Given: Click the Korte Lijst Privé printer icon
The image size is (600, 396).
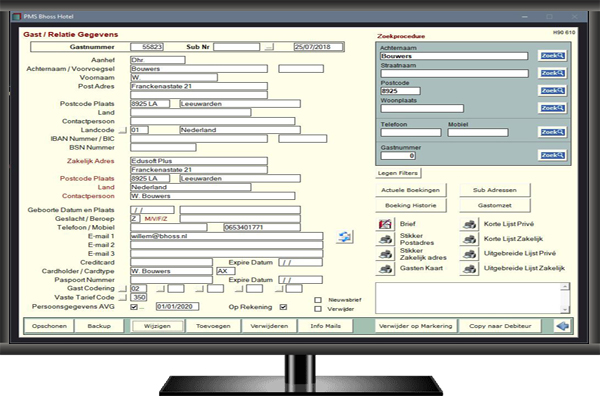Looking at the screenshot, I should tap(469, 224).
